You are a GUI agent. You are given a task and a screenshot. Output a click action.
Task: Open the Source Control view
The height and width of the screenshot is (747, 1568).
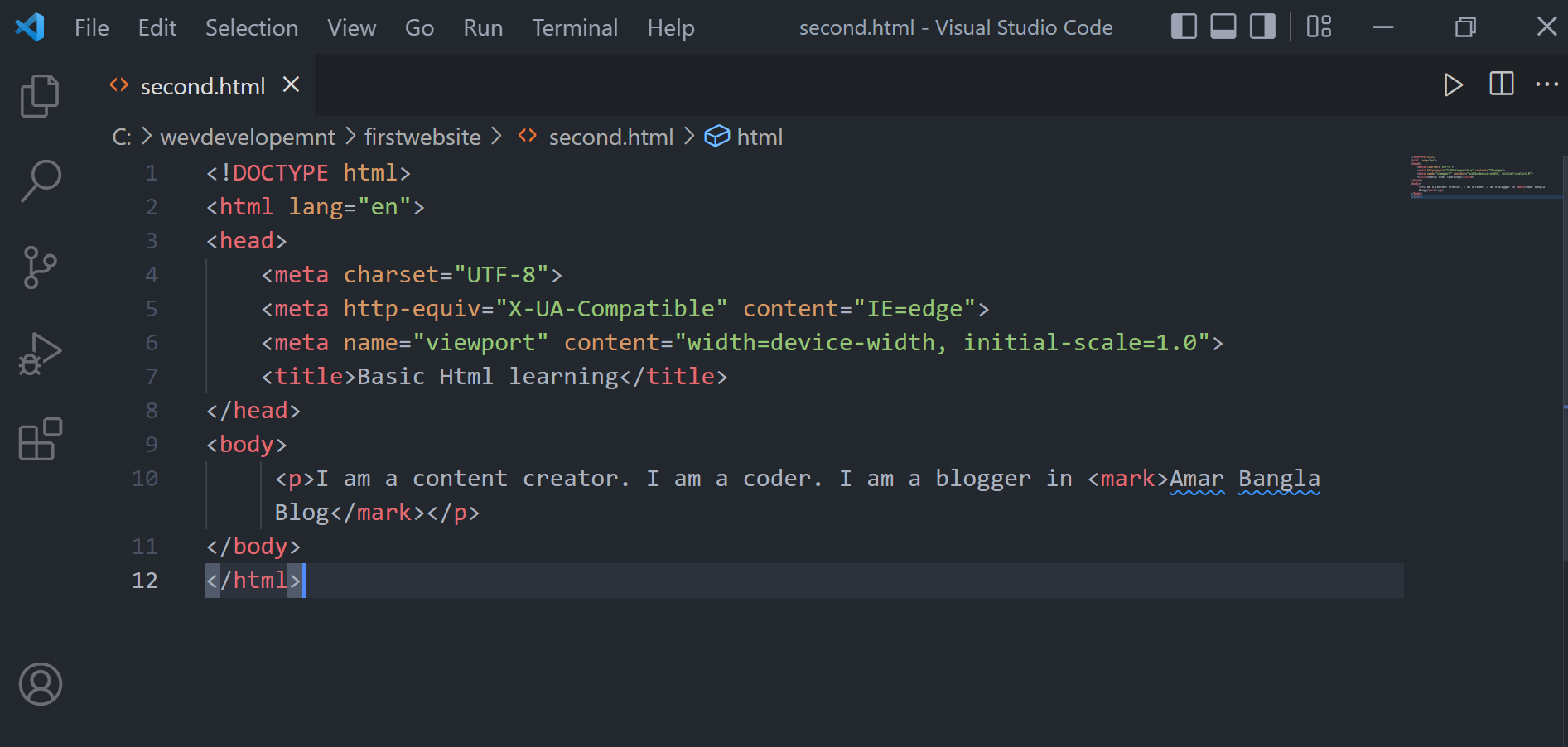tap(40, 267)
